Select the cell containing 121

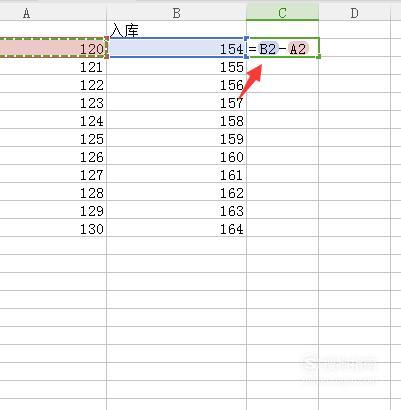[x=53, y=66]
